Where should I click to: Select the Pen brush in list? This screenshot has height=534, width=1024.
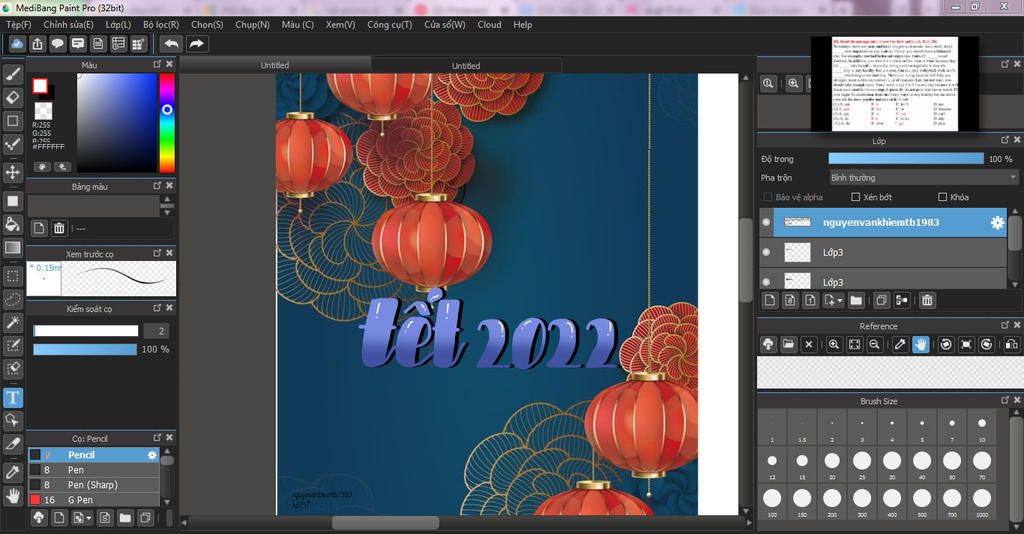[x=94, y=470]
